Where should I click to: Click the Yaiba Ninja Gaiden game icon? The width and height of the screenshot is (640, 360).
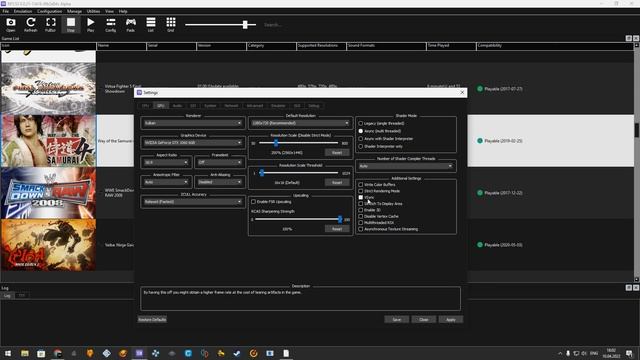point(49,245)
